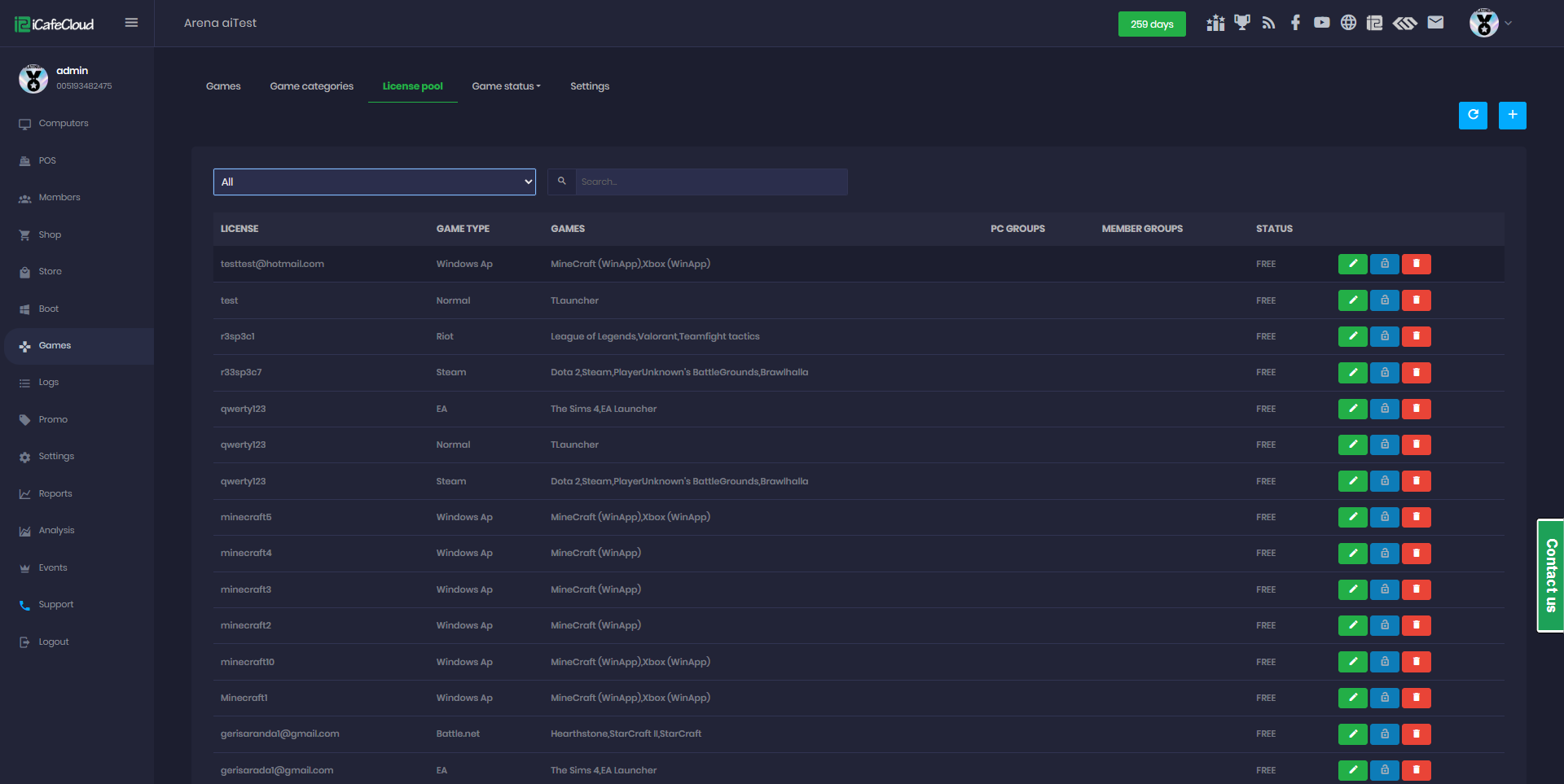Screen dimensions: 1564x784
Task: Open the RSS feed icon
Action: tap(1268, 23)
